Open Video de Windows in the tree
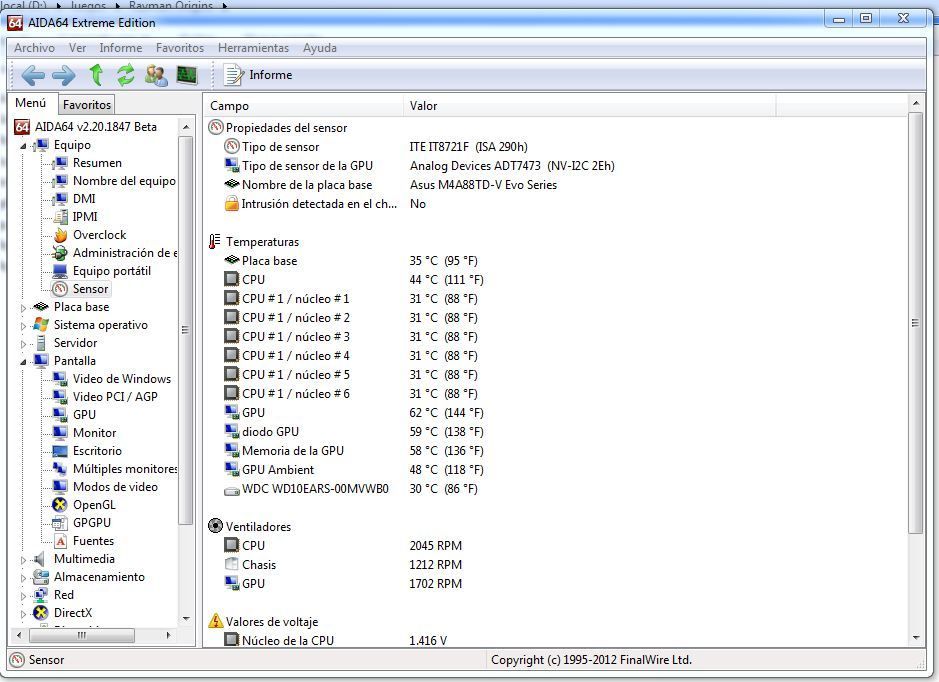This screenshot has width=939, height=682. tap(122, 379)
